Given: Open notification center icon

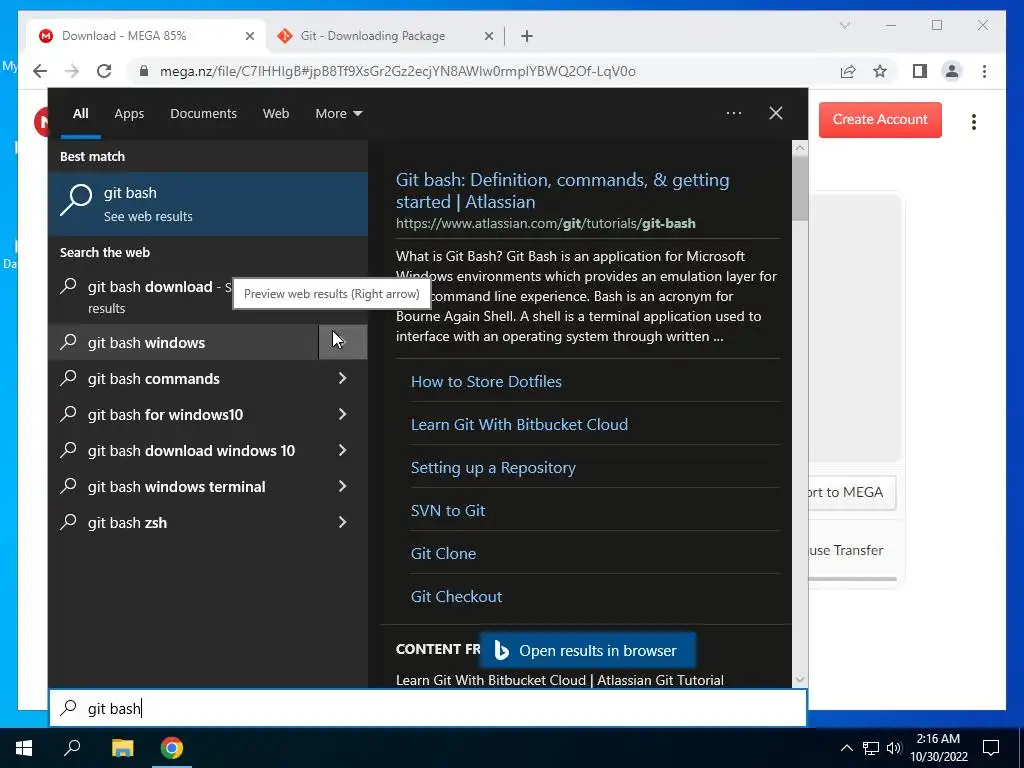Looking at the screenshot, I should click(991, 747).
